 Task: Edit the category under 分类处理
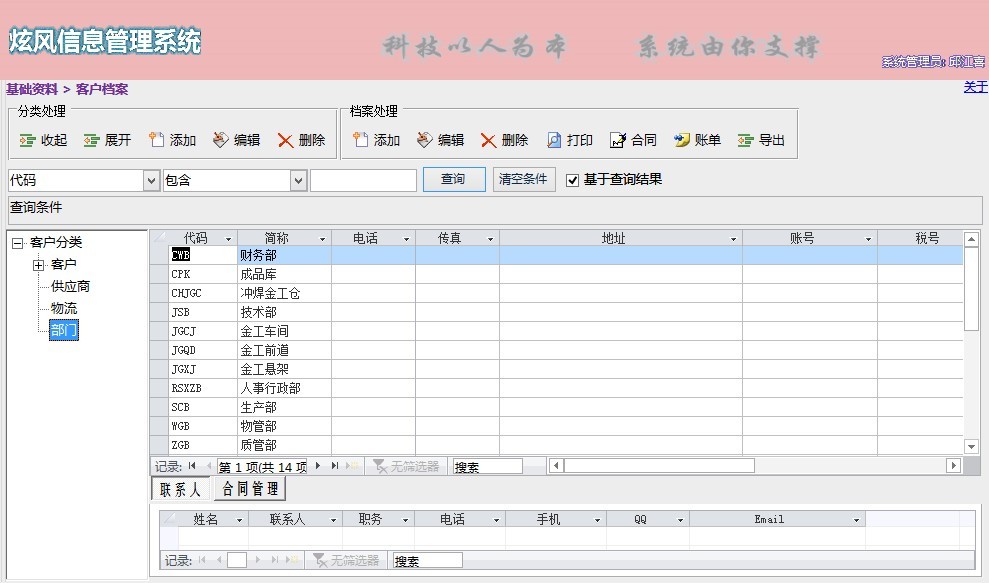click(237, 140)
